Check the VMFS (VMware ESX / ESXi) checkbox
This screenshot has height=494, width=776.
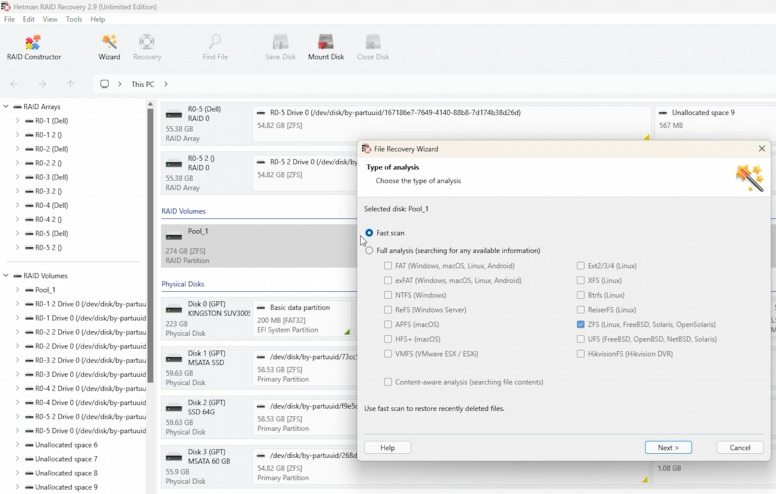388,354
